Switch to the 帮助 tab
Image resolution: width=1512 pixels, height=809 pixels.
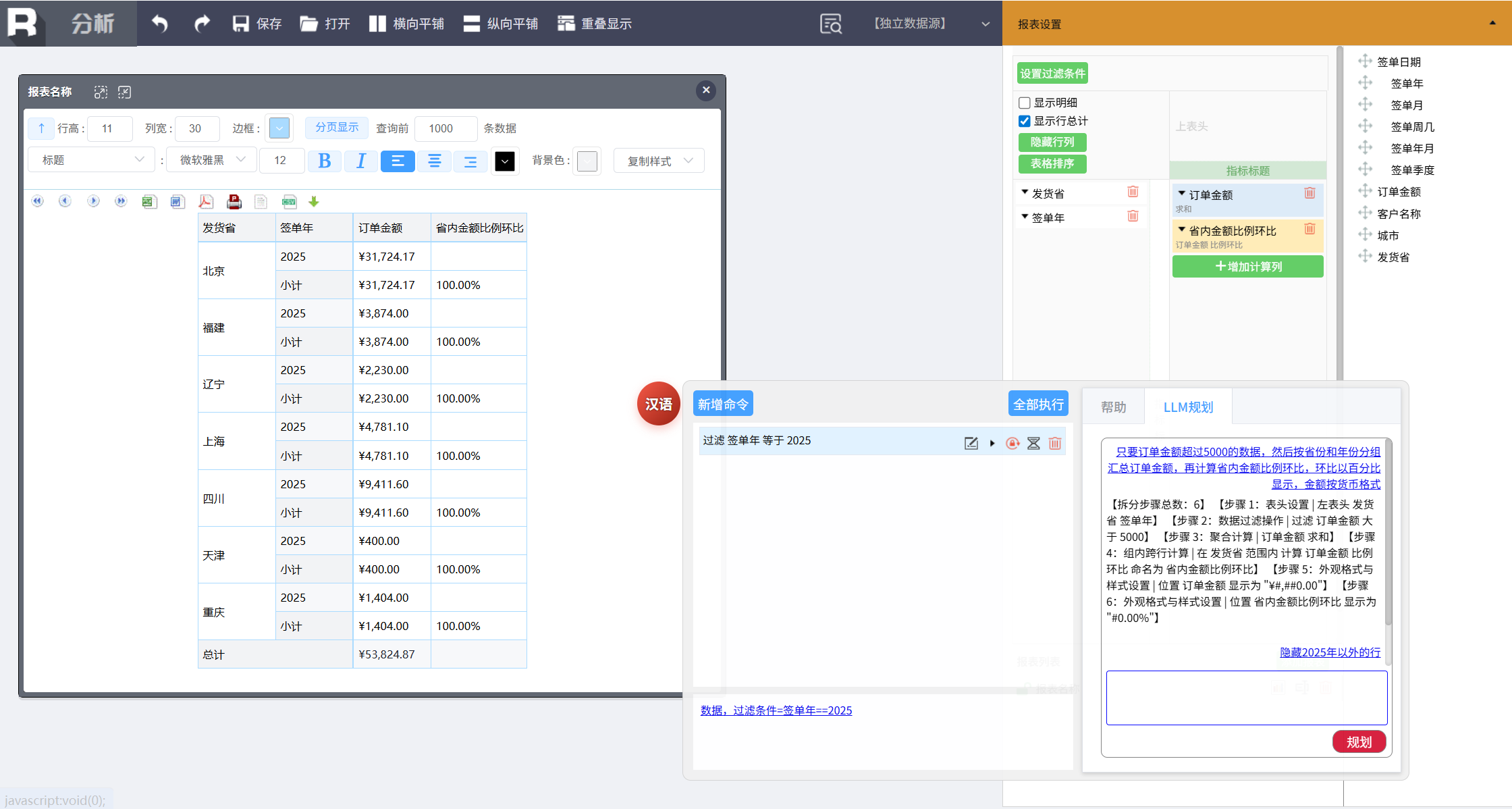[1114, 407]
